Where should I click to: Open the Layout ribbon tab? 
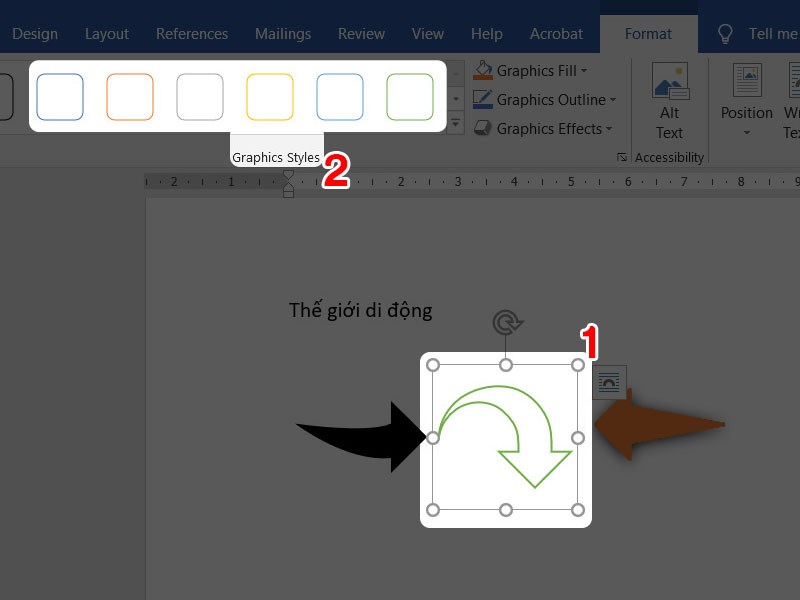[x=107, y=34]
